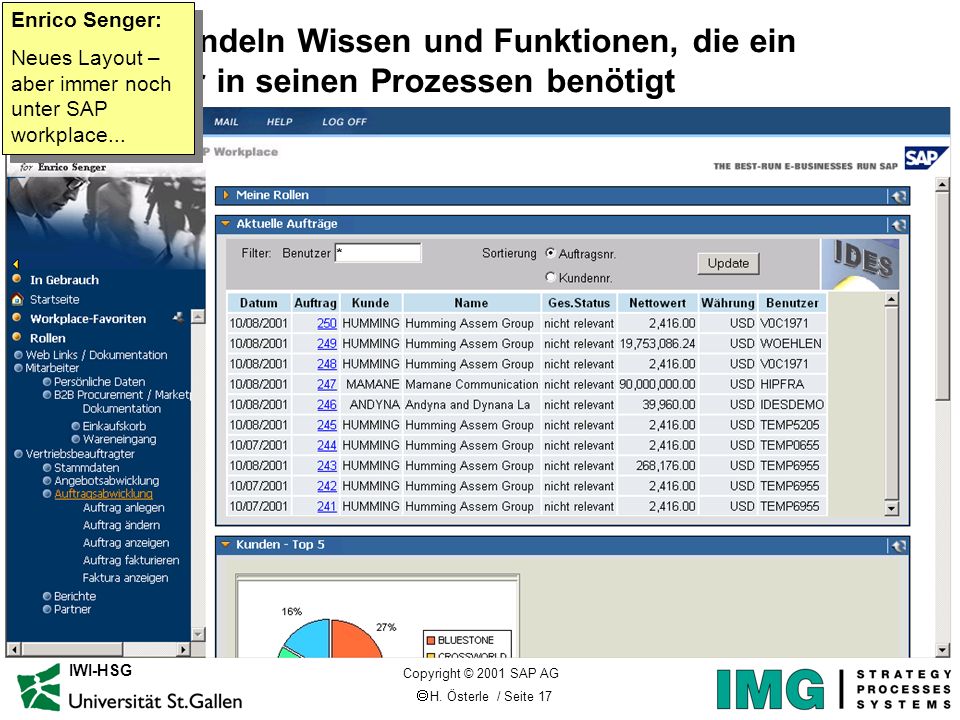The image size is (960, 720).
Task: Select the Auftragsnr. sorting radio button
Action: [x=550, y=253]
